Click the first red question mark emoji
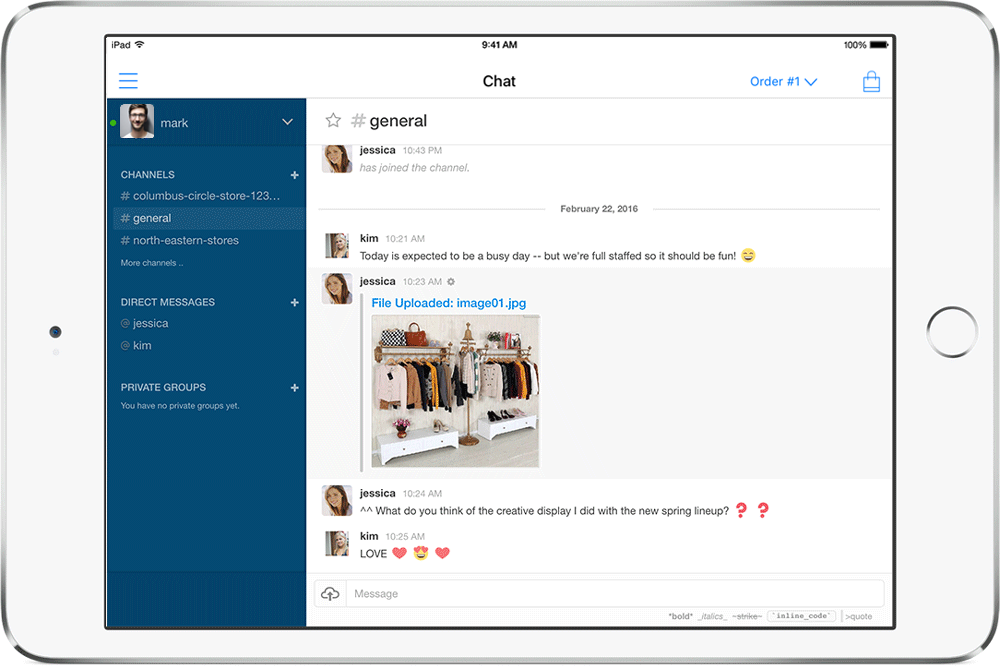Screen dimensions: 1000x668 (x=741, y=510)
